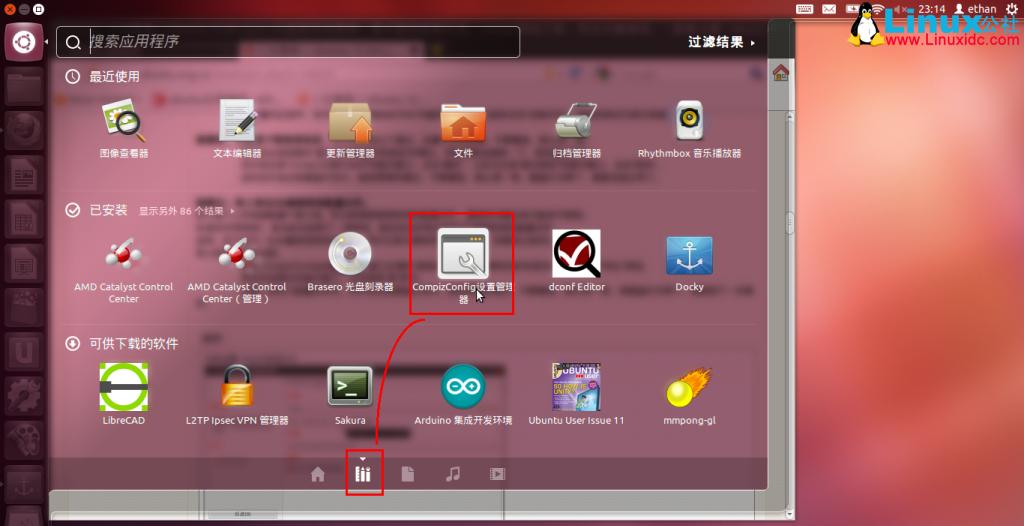Launch AMD Catalyst Control Center
Screen dimensions: 1024x526
(x=123, y=269)
